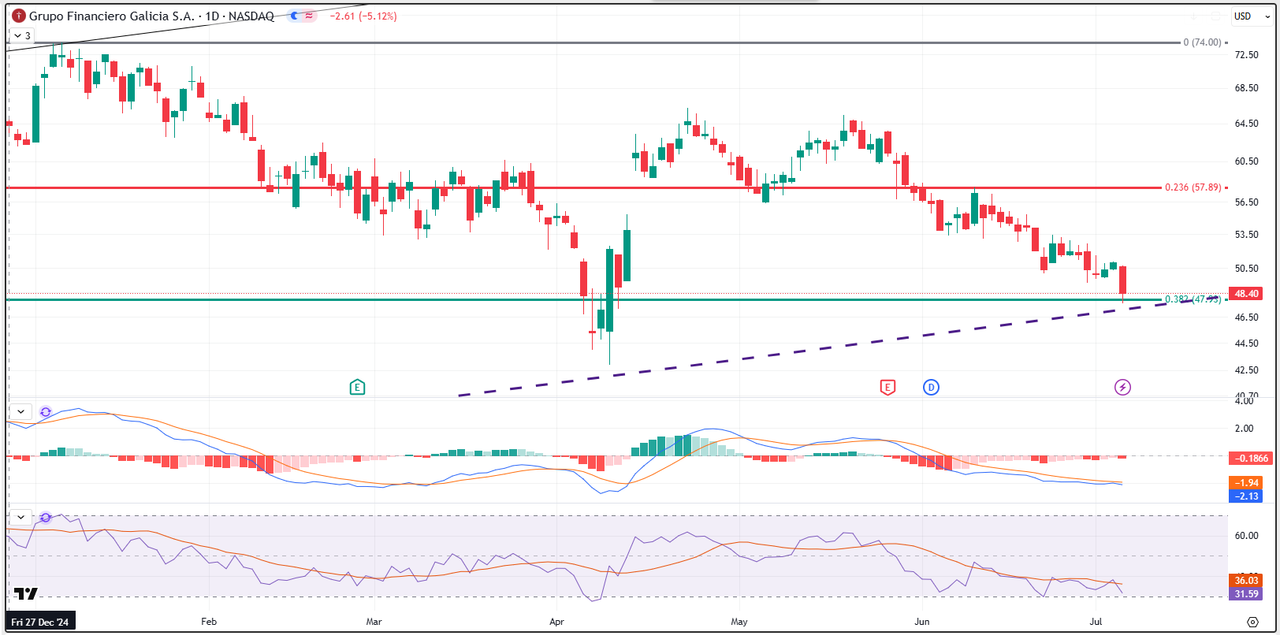Click the pink approximate-equals data status icon
This screenshot has width=1280, height=635.
tap(310, 16)
